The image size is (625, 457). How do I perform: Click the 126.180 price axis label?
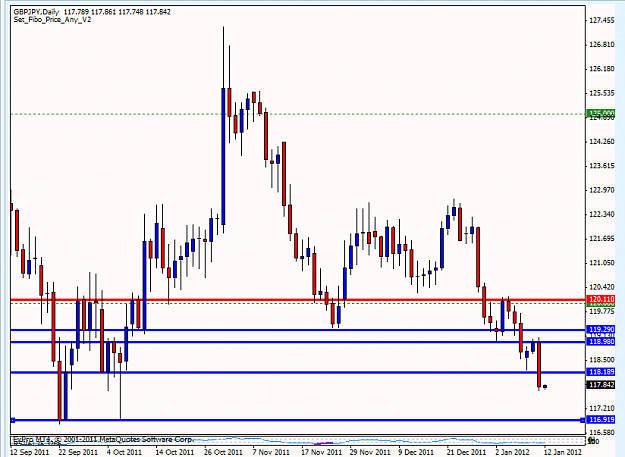[601, 69]
